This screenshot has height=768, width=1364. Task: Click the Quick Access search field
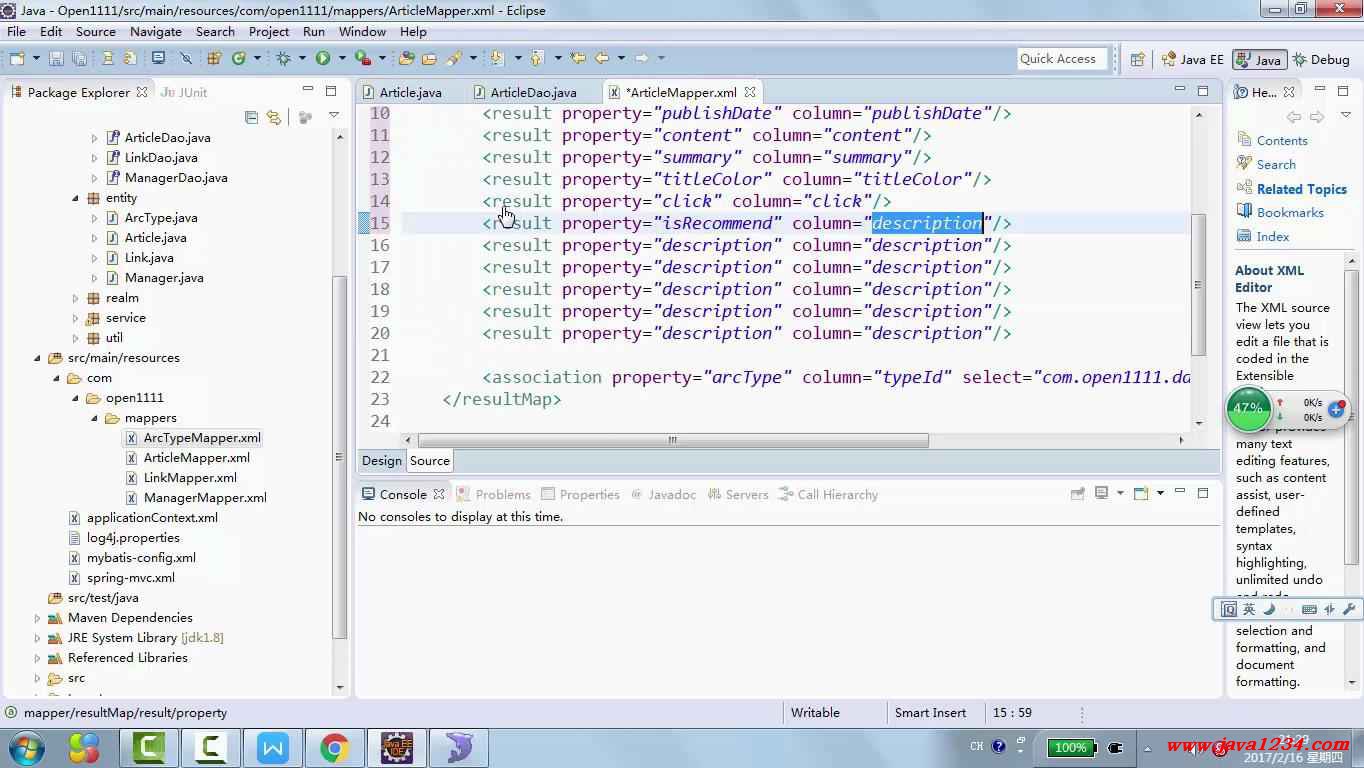(1063, 59)
